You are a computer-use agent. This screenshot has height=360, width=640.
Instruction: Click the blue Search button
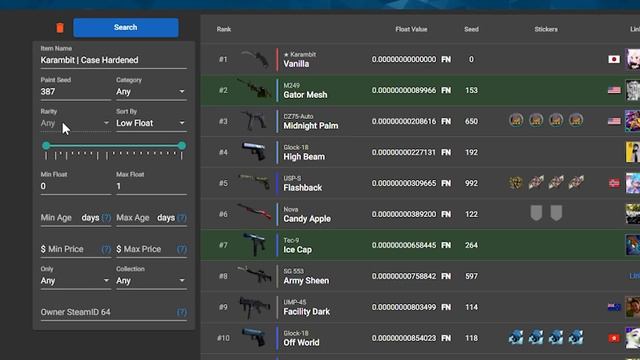click(126, 27)
